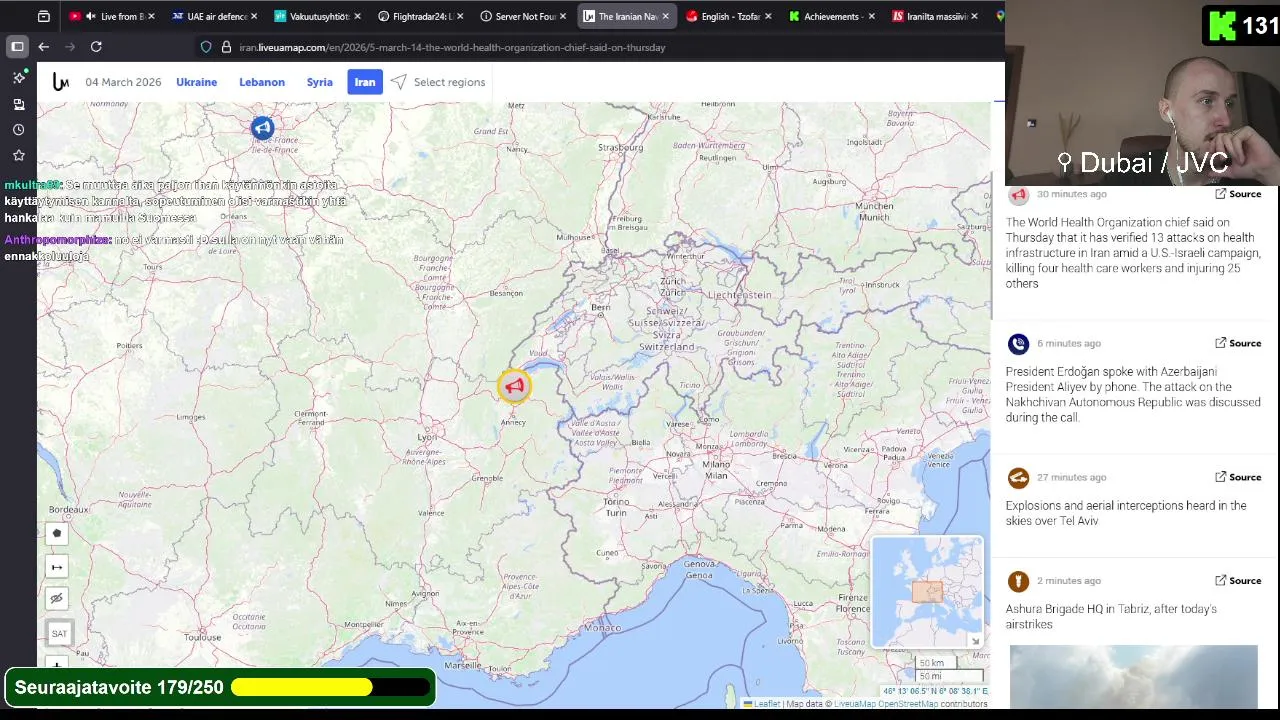Click the Ashura Brigade post source avatar icon

(x=1018, y=581)
